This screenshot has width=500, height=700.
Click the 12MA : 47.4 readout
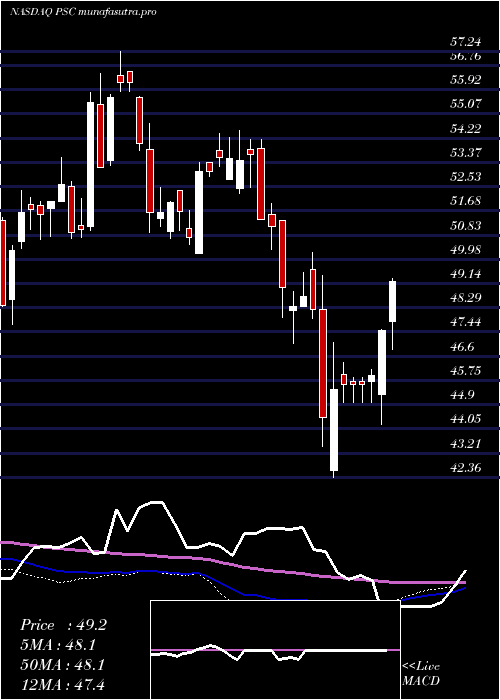(x=62, y=684)
